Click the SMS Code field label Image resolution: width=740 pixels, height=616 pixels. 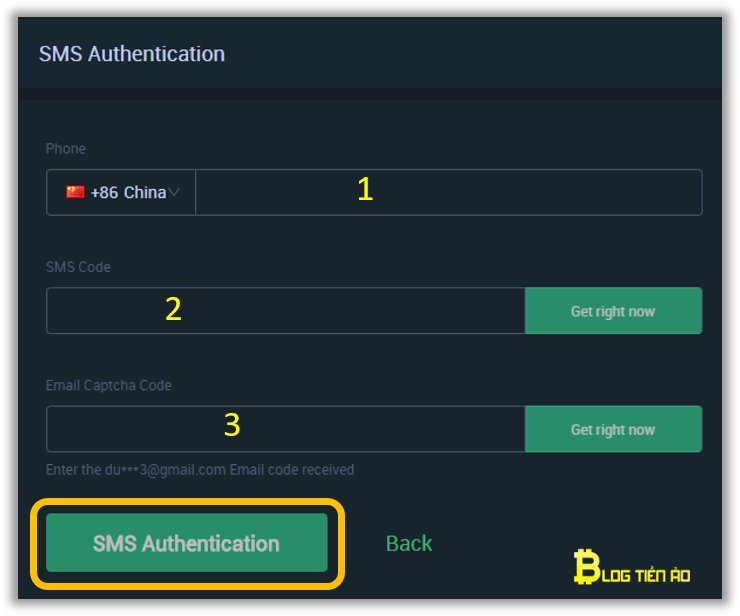[78, 267]
